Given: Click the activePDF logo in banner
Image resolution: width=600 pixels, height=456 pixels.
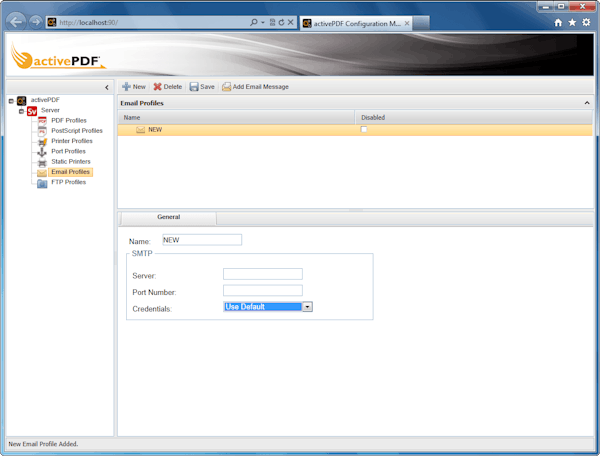Looking at the screenshot, I should point(57,57).
